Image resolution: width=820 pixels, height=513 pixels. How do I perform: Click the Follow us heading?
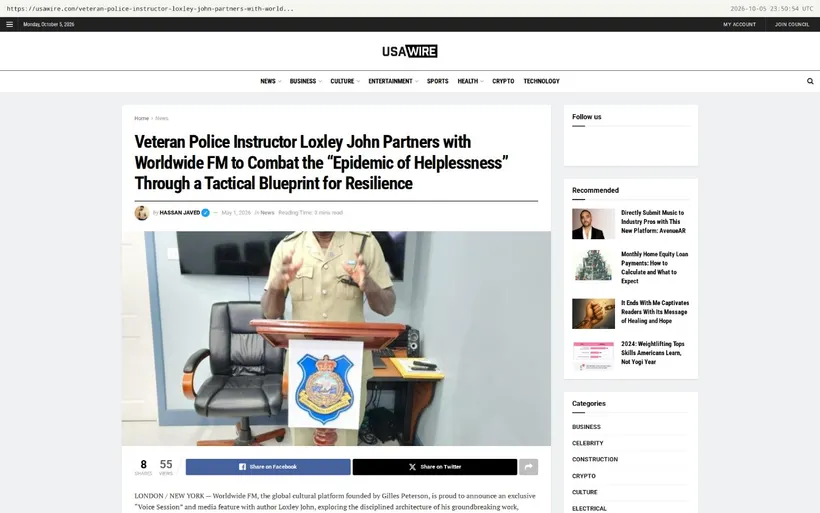586,117
